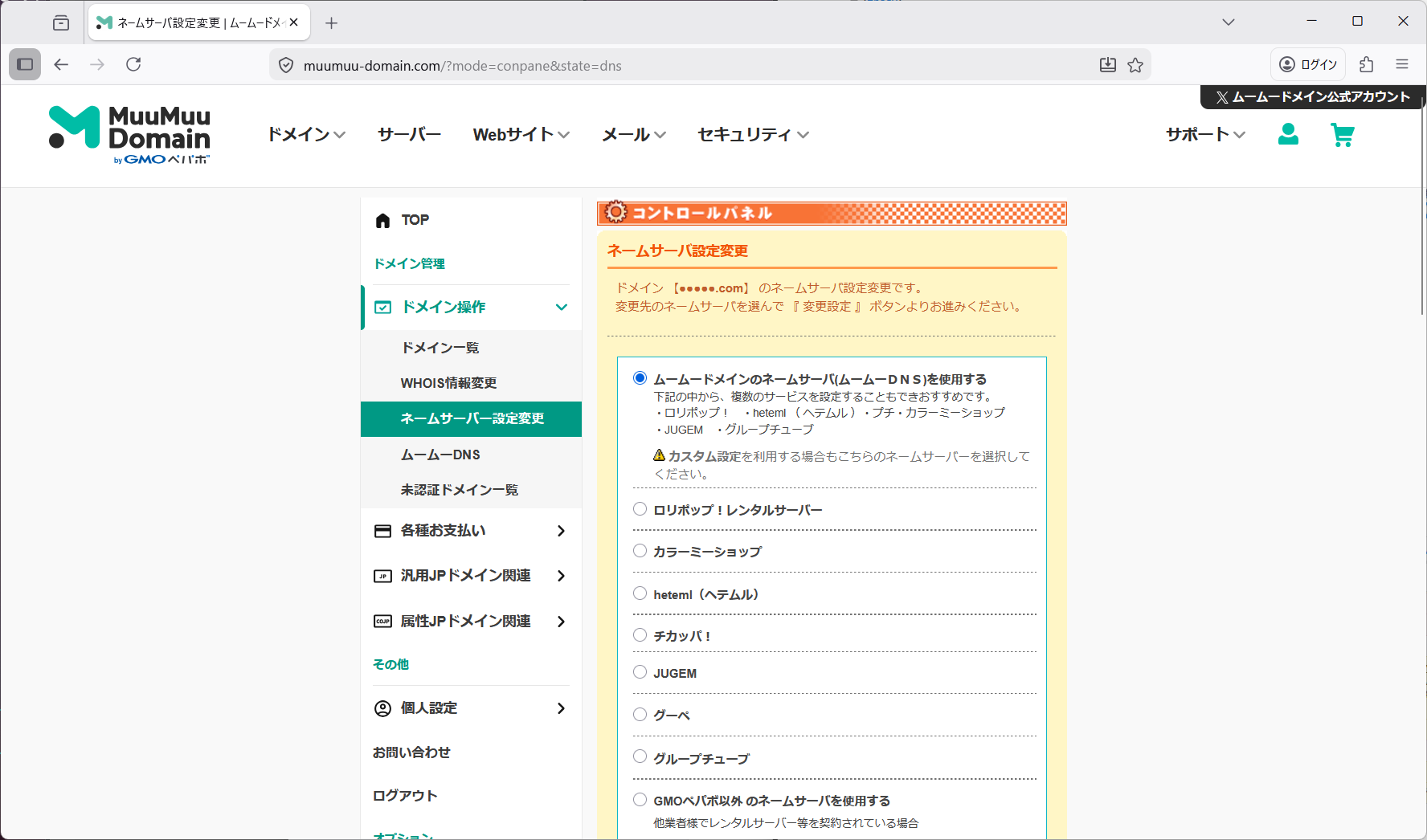This screenshot has width=1427, height=840.
Task: Click the コントロールパネル gear icon
Action: point(615,212)
